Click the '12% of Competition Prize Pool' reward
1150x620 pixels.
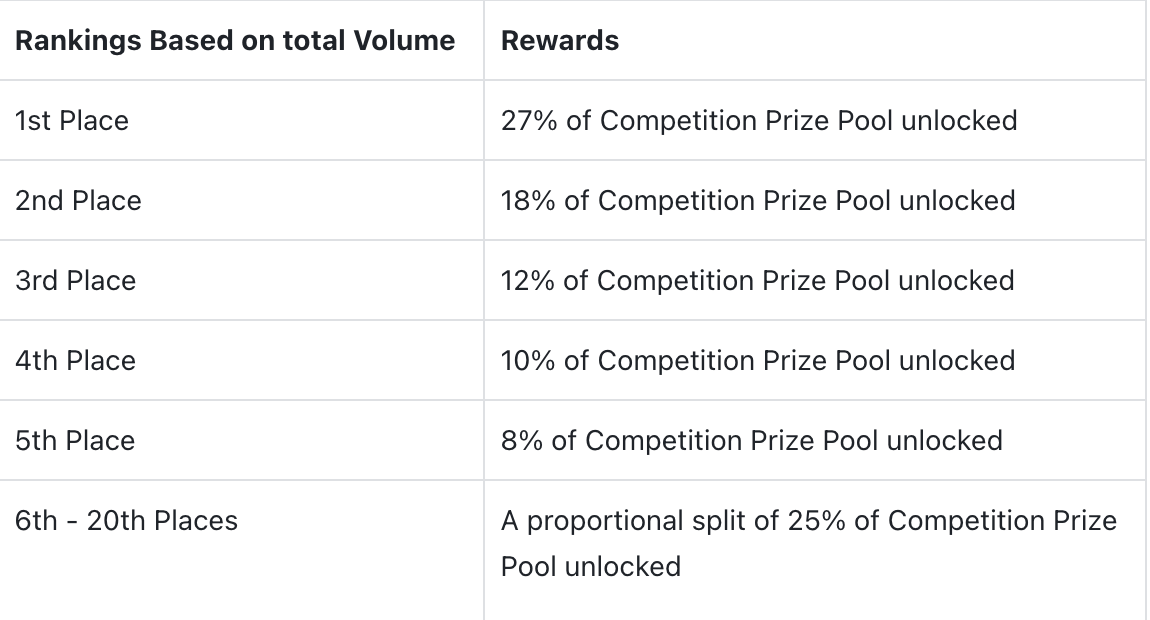pyautogui.click(x=695, y=280)
